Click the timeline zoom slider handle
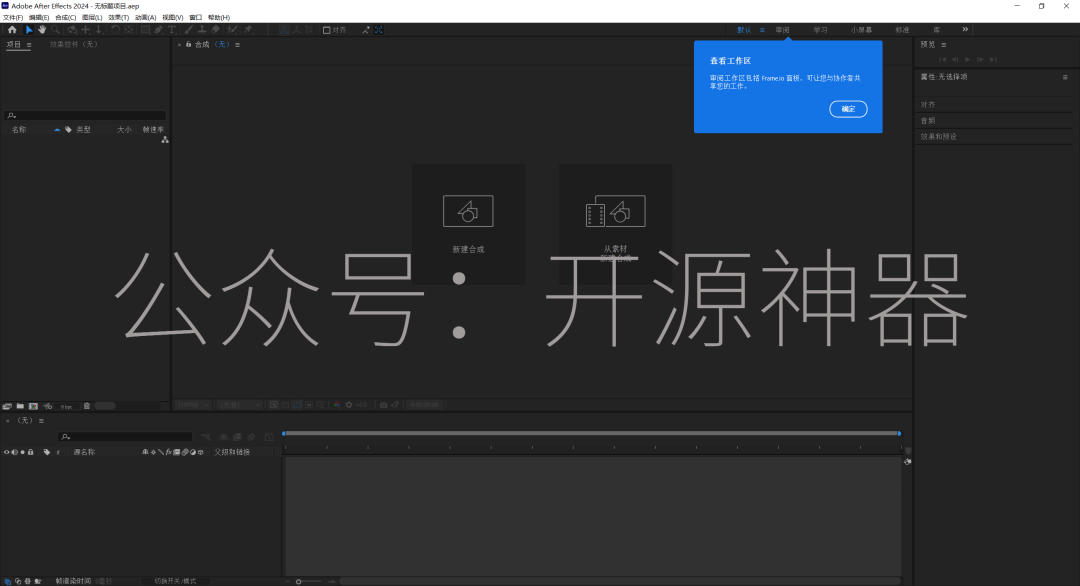Screen dimensions: 1080x586 (298, 581)
